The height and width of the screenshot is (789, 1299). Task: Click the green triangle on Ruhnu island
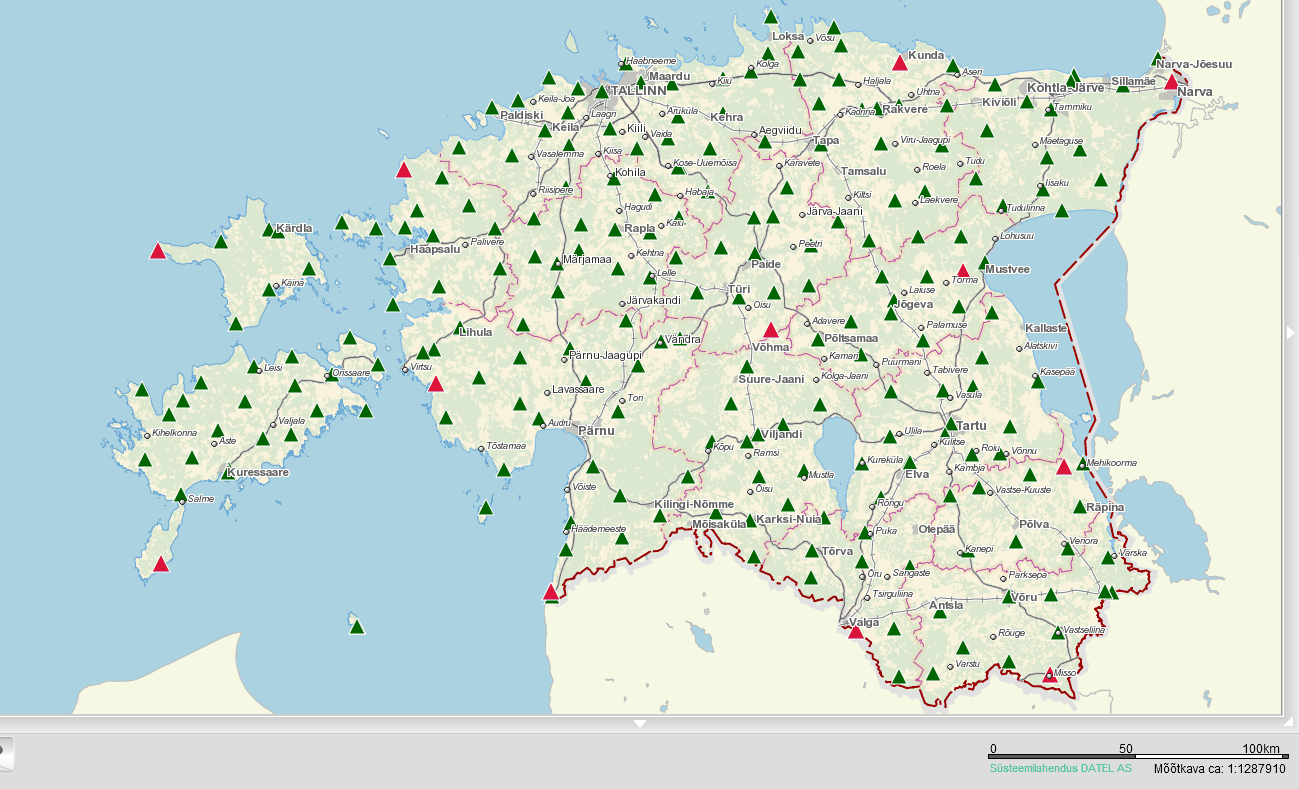click(356, 627)
